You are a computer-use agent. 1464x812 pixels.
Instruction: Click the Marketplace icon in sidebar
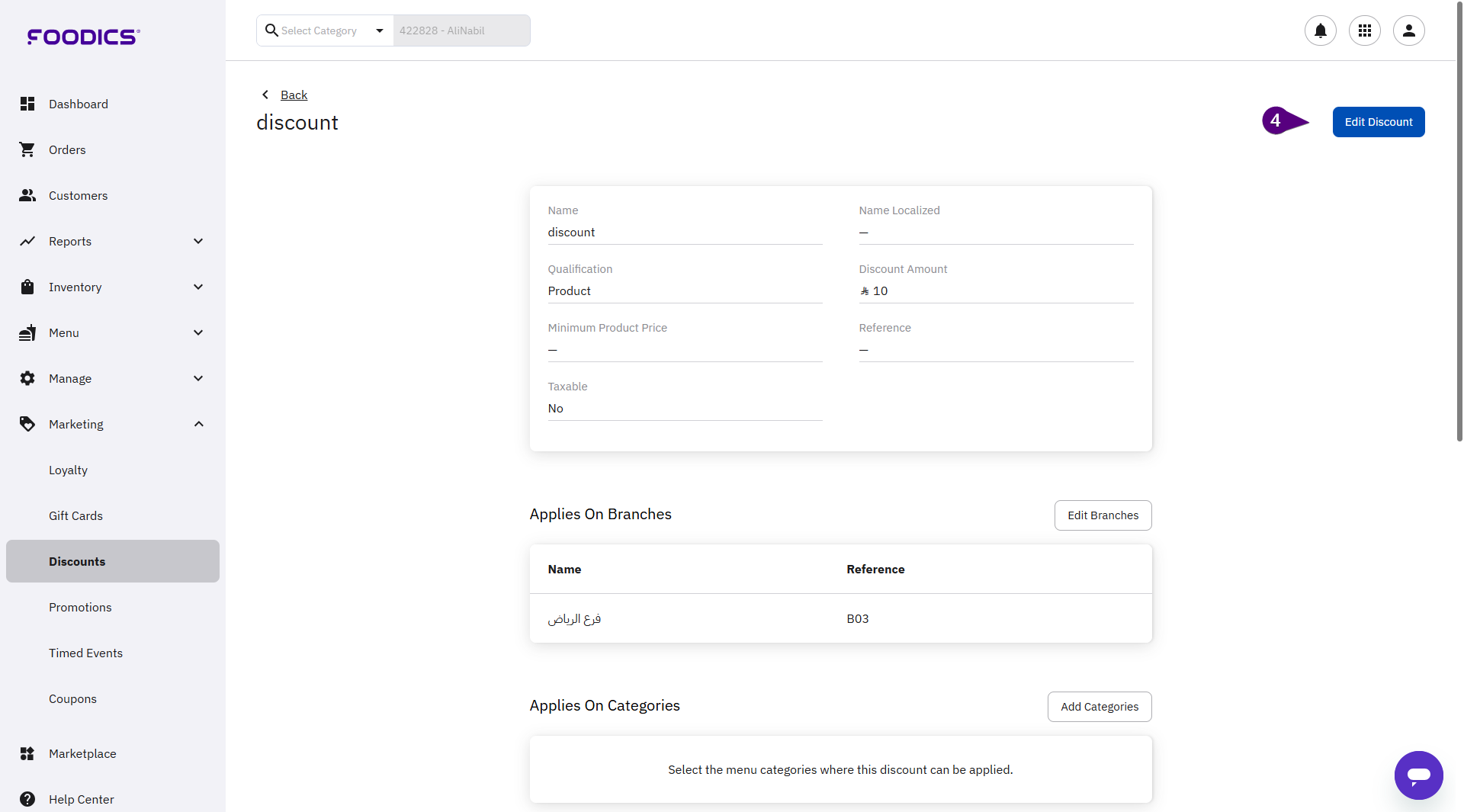point(27,753)
